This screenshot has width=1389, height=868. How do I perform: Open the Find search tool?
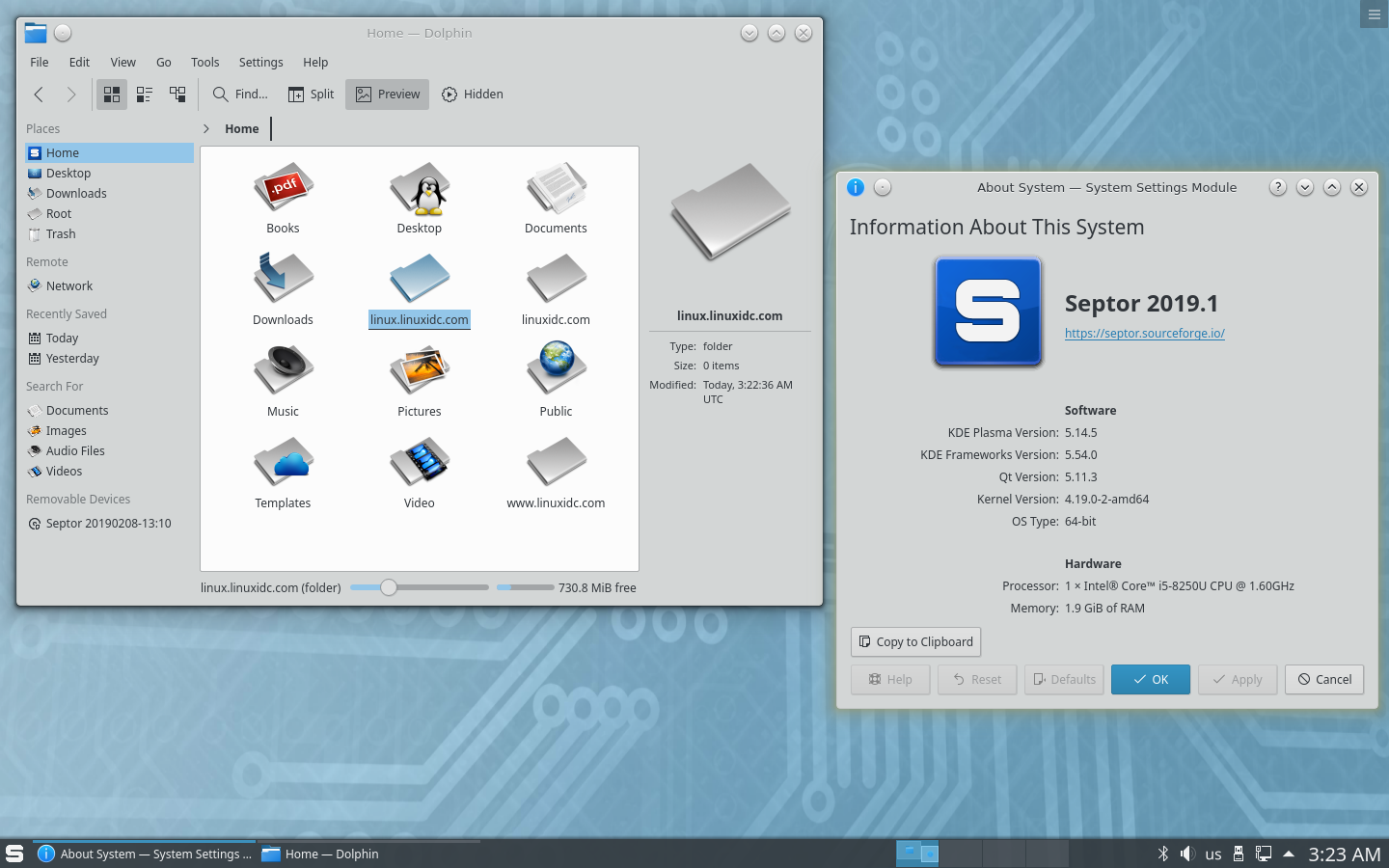[x=240, y=95]
